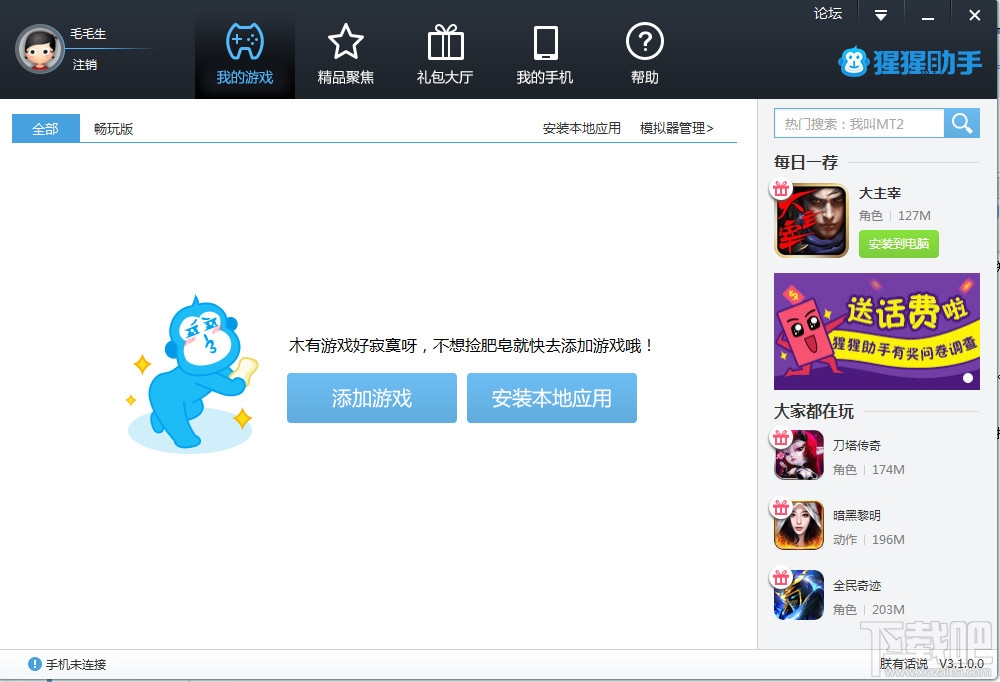Open the 礼包大厅 gift tab
This screenshot has width=1000, height=682.
445,54
